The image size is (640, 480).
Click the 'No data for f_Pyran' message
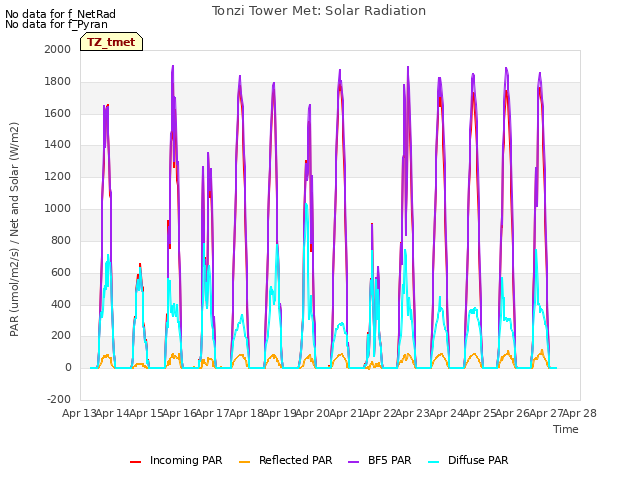pos(56,24)
